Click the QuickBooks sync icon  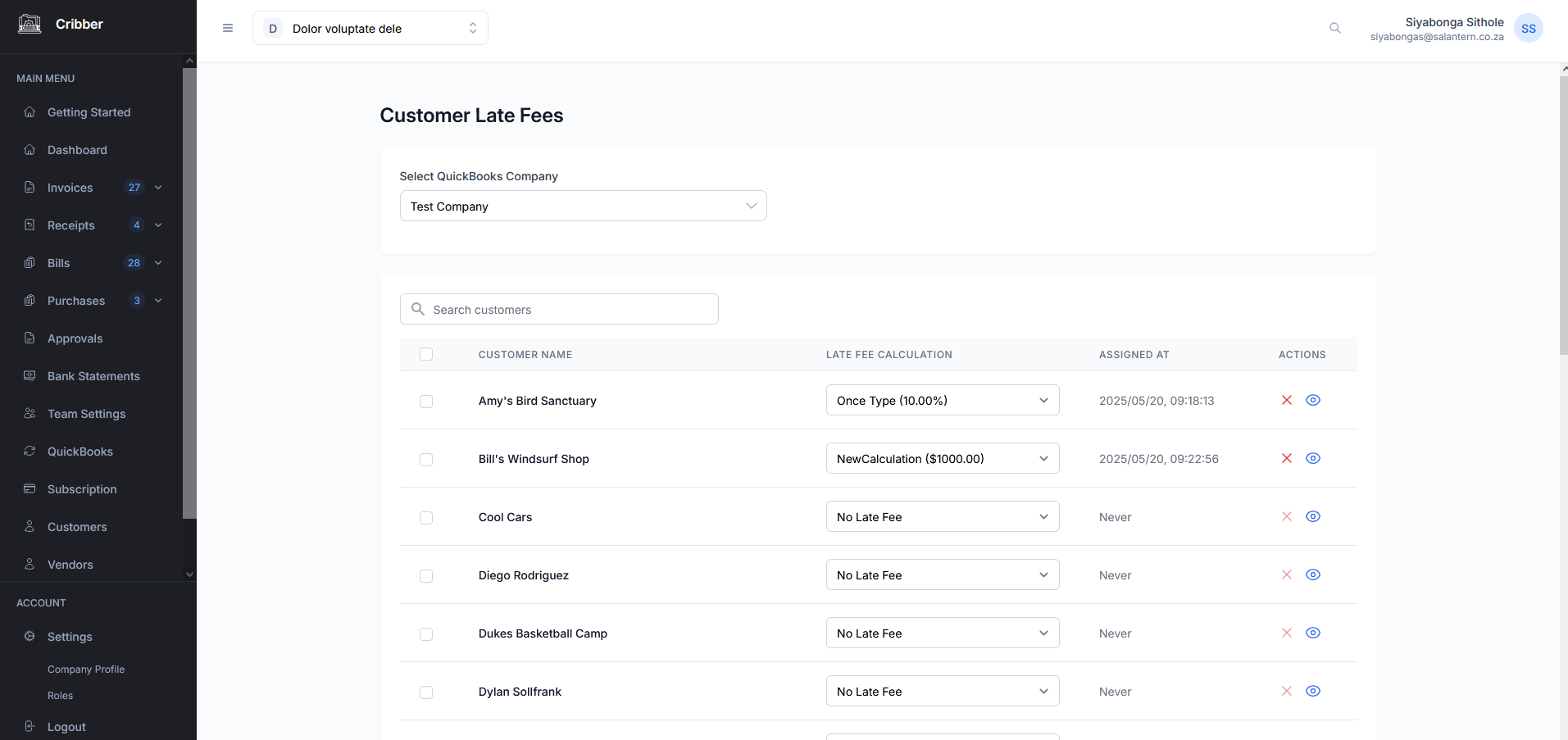pos(30,451)
